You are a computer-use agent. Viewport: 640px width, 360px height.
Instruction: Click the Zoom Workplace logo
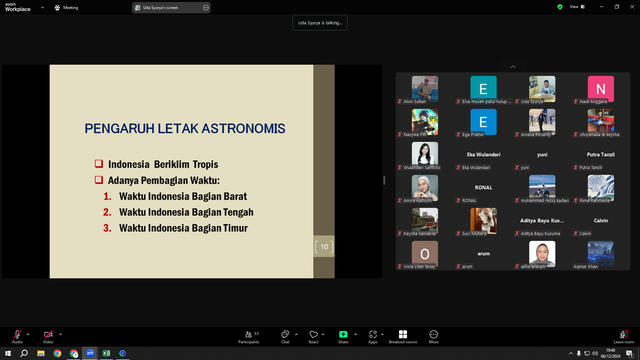pos(18,7)
